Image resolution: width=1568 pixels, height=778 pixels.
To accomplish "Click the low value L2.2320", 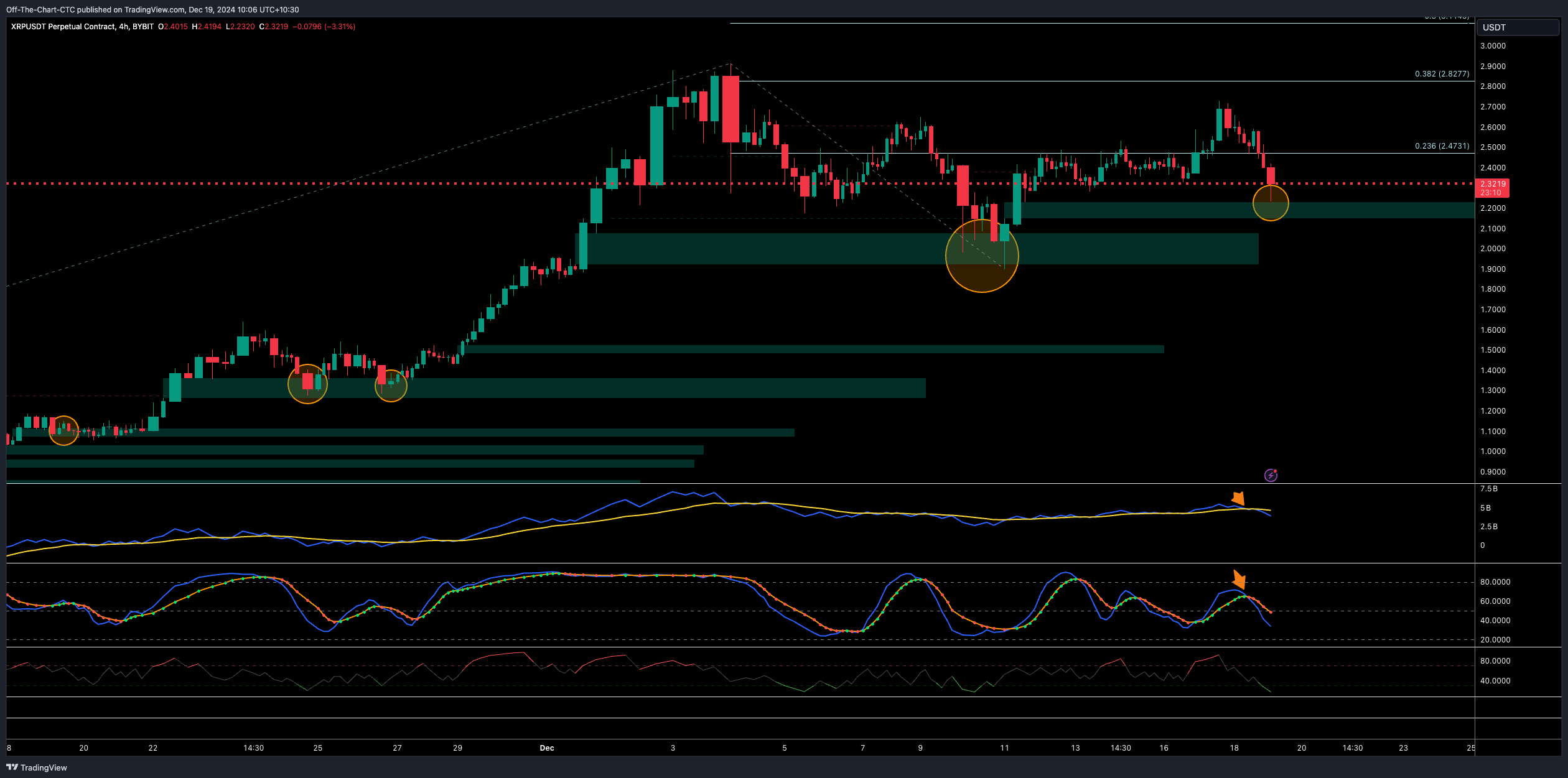I will tap(240, 27).
